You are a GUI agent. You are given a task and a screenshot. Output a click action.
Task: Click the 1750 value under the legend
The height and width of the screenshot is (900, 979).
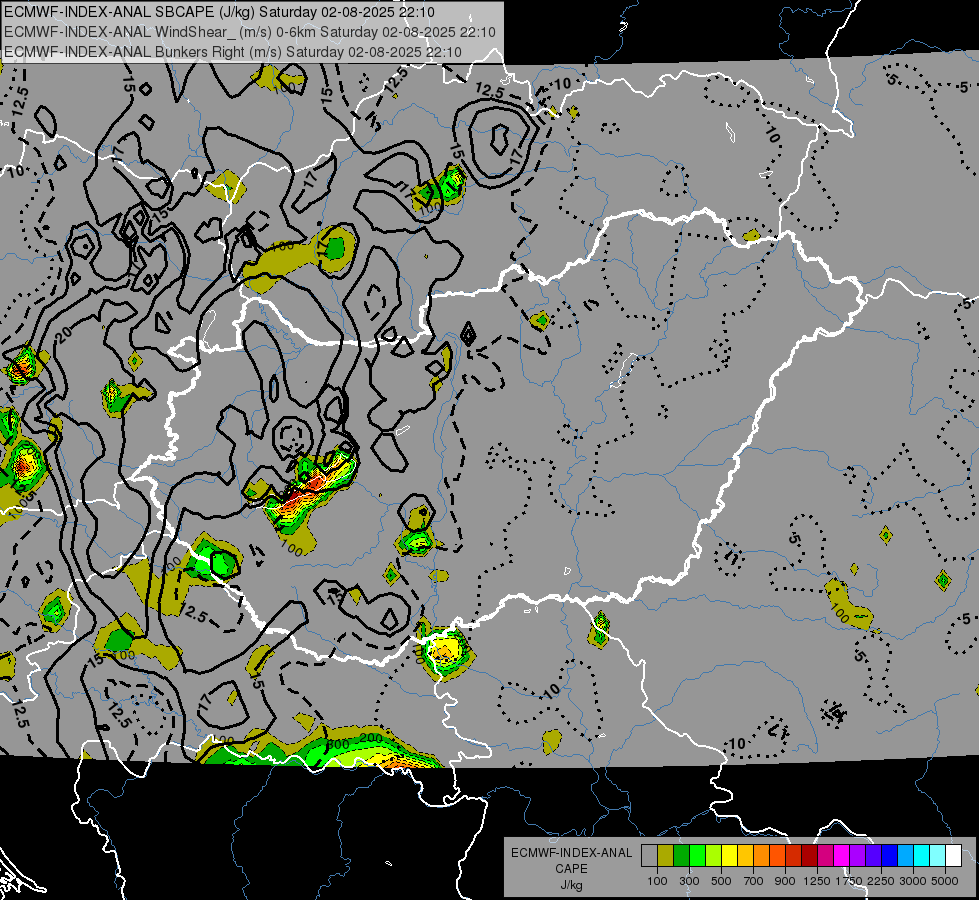pyautogui.click(x=849, y=881)
